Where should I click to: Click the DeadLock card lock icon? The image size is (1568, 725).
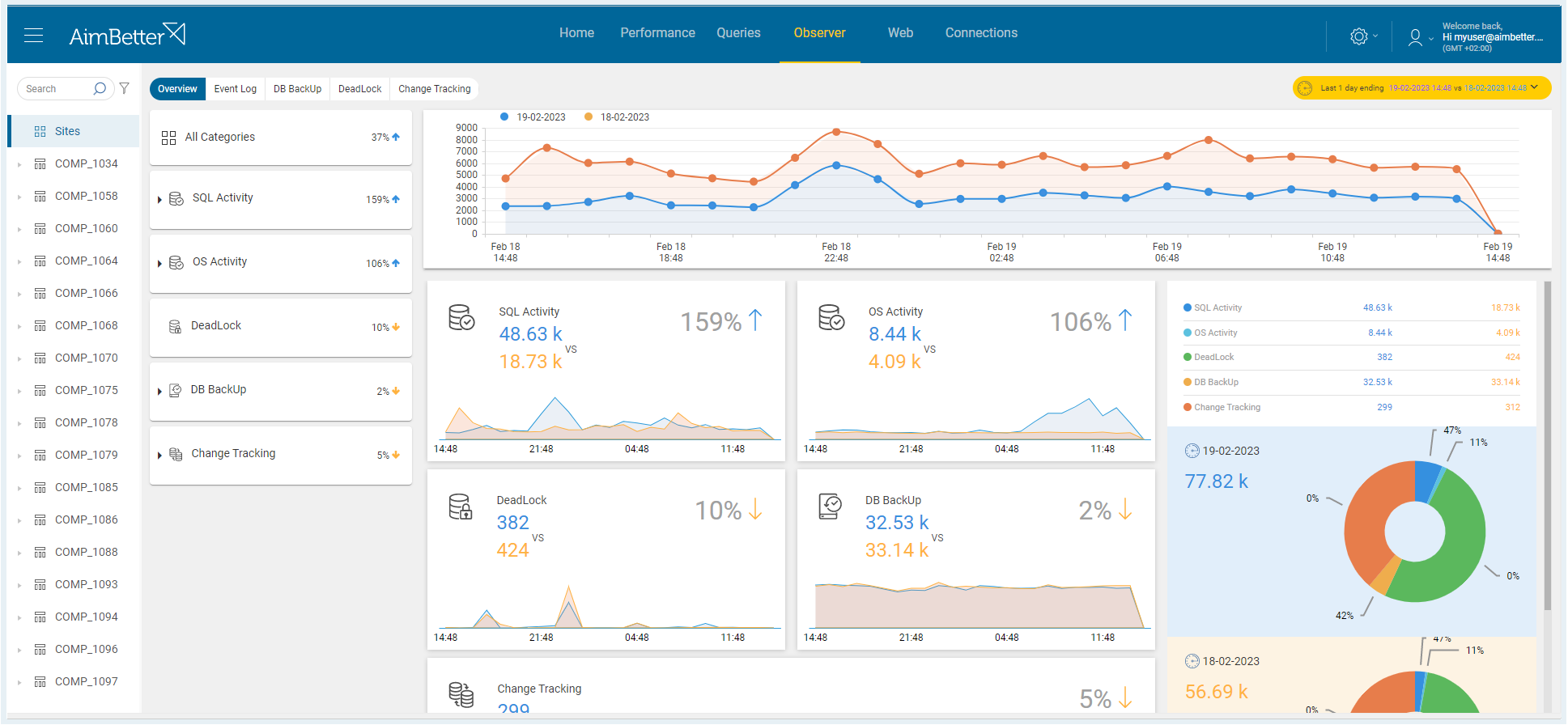pyautogui.click(x=461, y=507)
